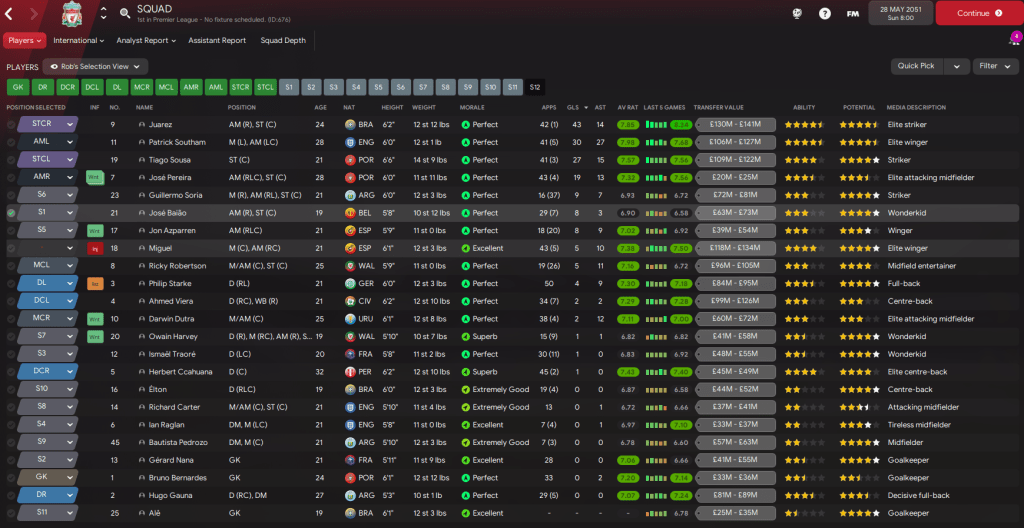Screen dimensions: 1024x528
Task: Open the notifications icon with purple badge
Action: tap(1014, 40)
